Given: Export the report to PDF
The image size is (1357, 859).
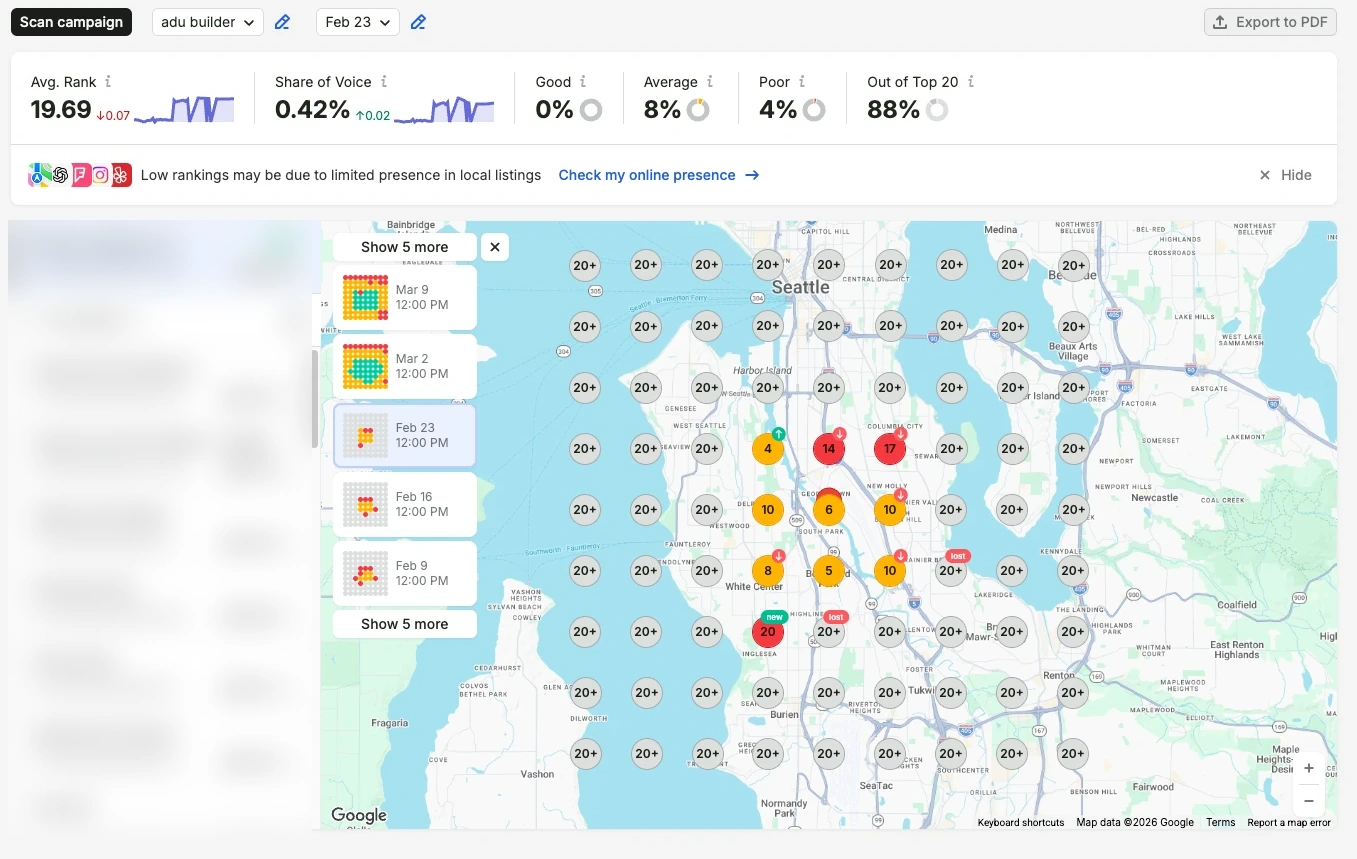Looking at the screenshot, I should click(1270, 22).
